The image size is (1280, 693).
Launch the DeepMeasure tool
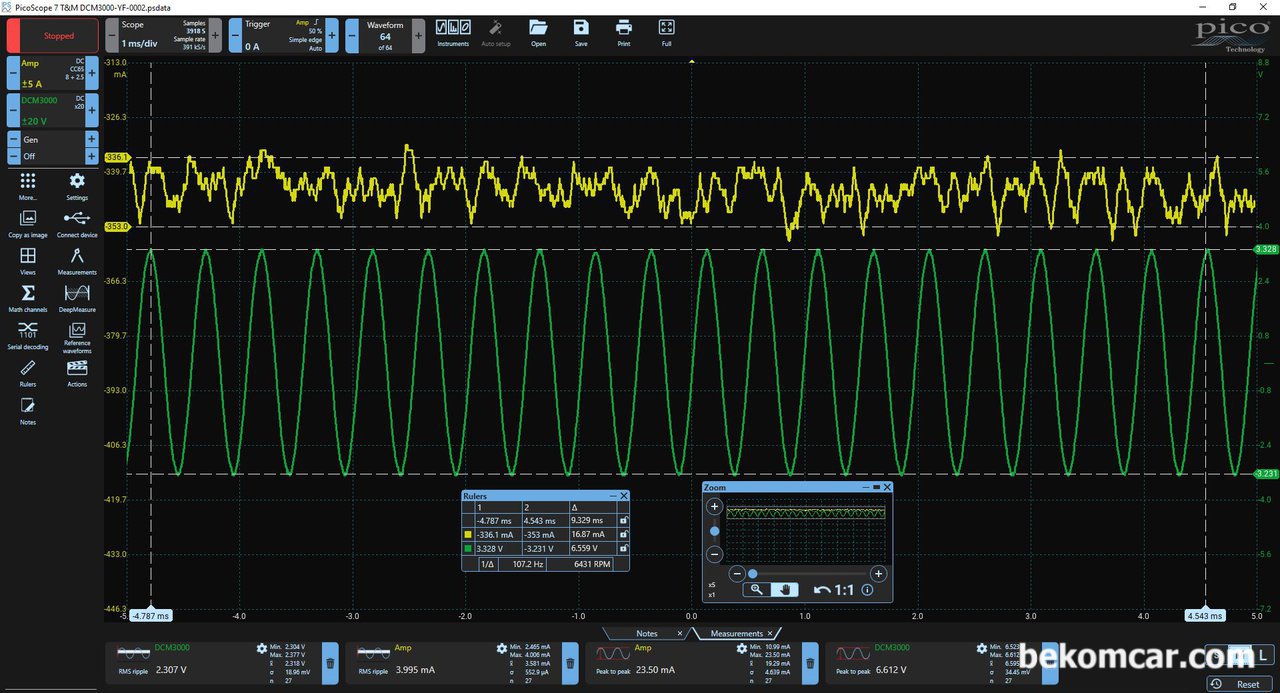coord(77,297)
